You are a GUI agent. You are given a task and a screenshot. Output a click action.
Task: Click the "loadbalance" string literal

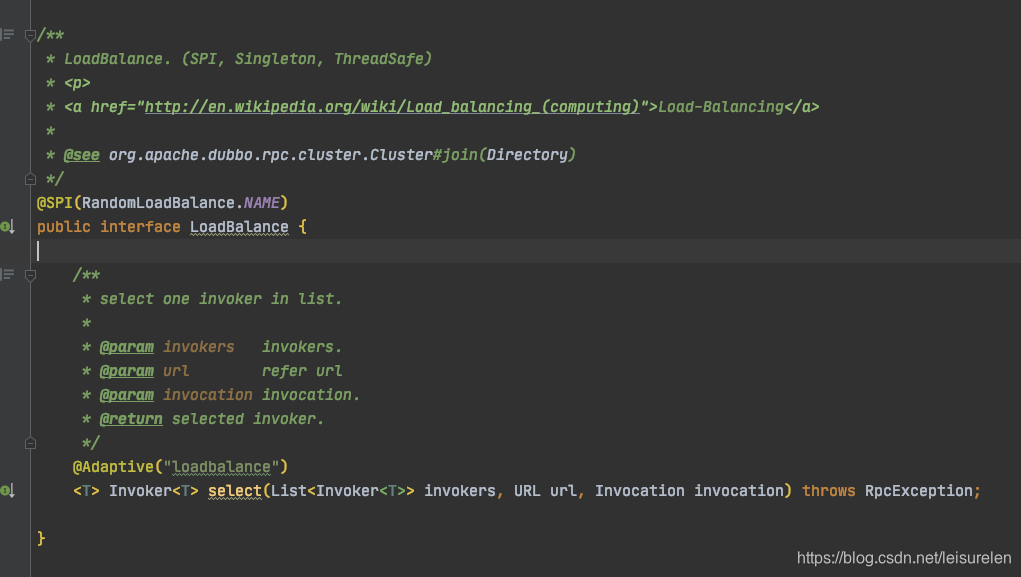221,467
